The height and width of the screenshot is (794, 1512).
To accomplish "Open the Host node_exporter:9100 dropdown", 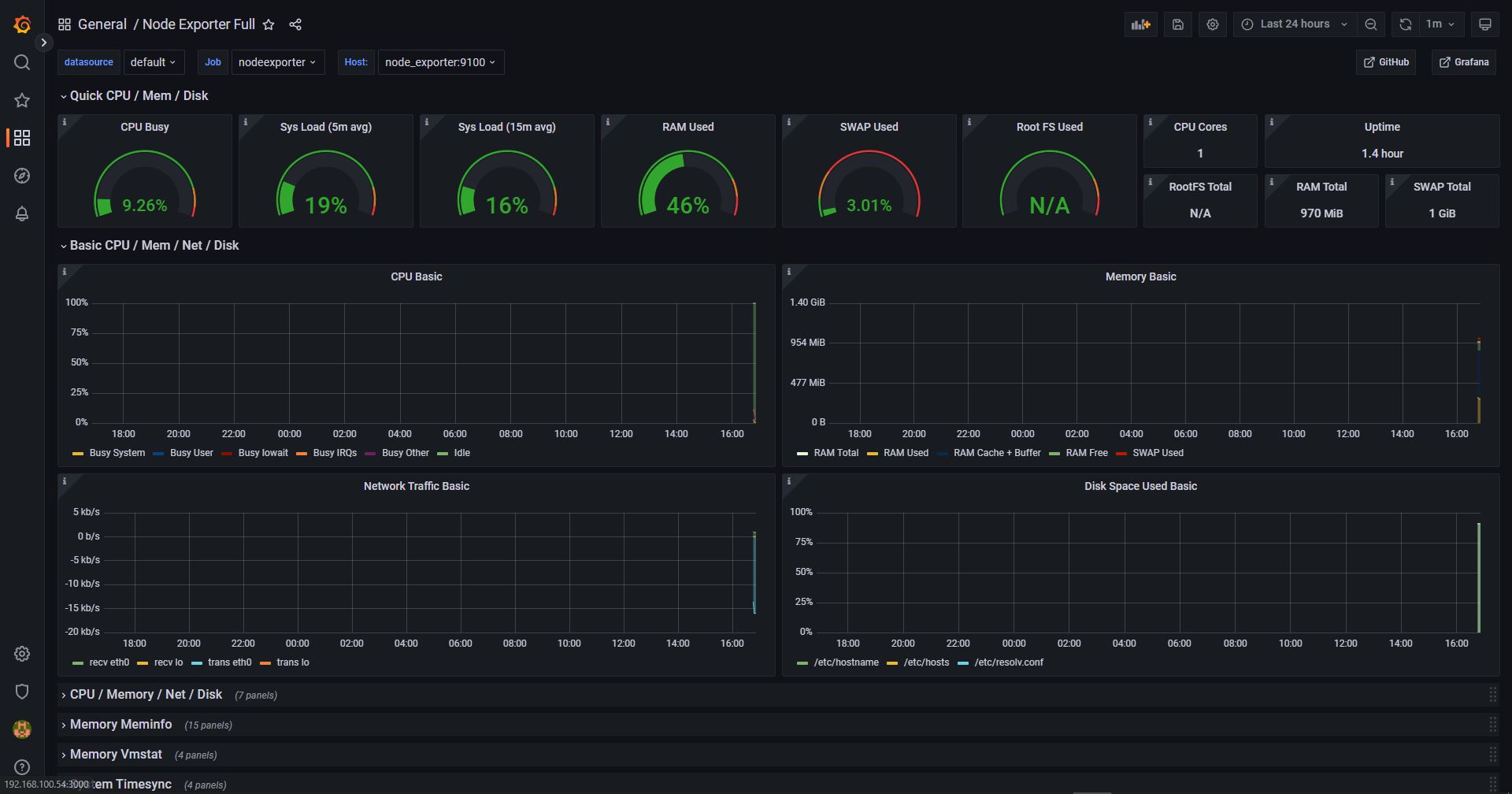I will tap(441, 62).
